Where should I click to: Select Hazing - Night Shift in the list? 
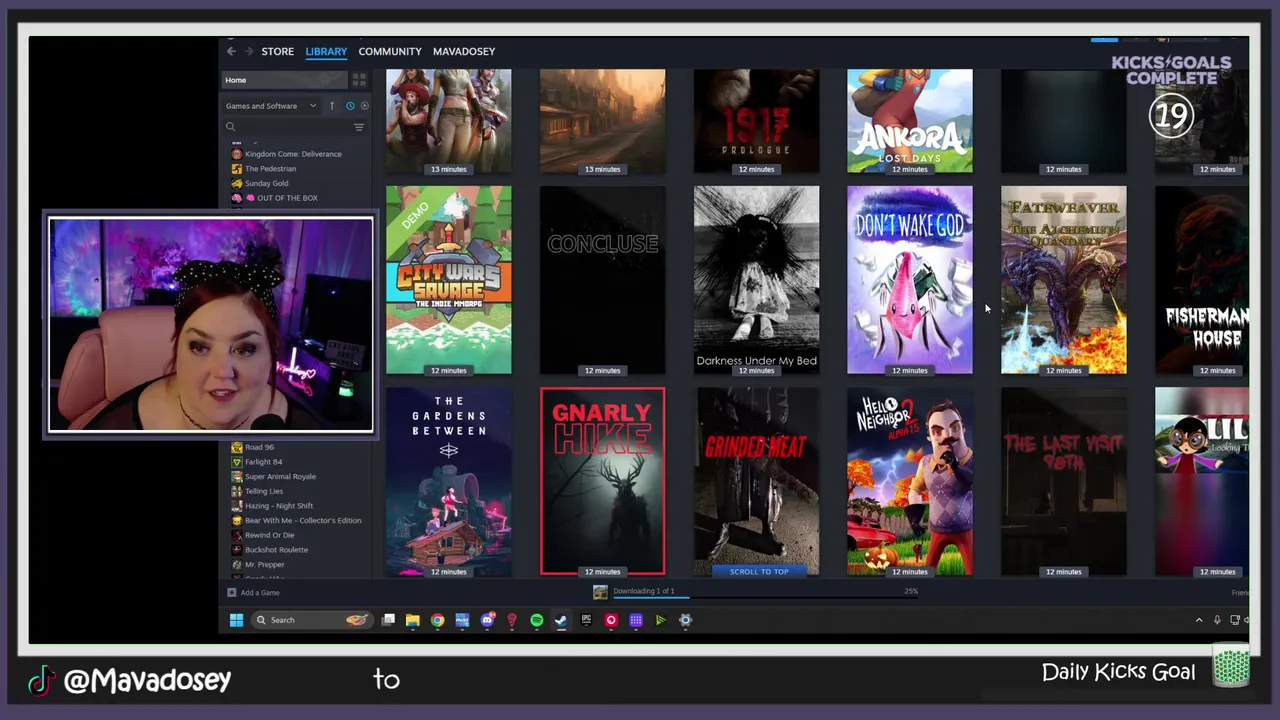(x=279, y=506)
